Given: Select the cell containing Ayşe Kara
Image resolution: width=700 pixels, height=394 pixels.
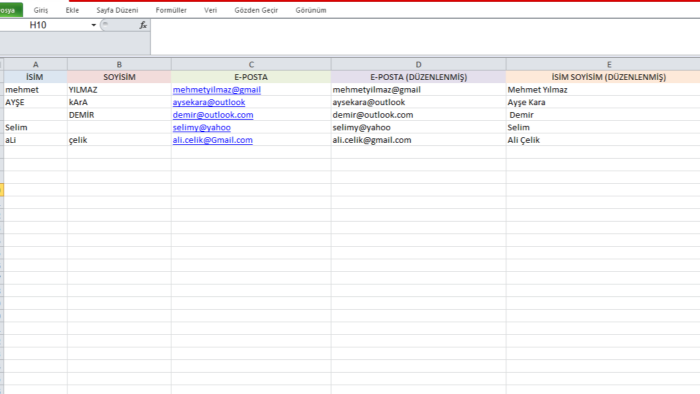Looking at the screenshot, I should tap(603, 102).
